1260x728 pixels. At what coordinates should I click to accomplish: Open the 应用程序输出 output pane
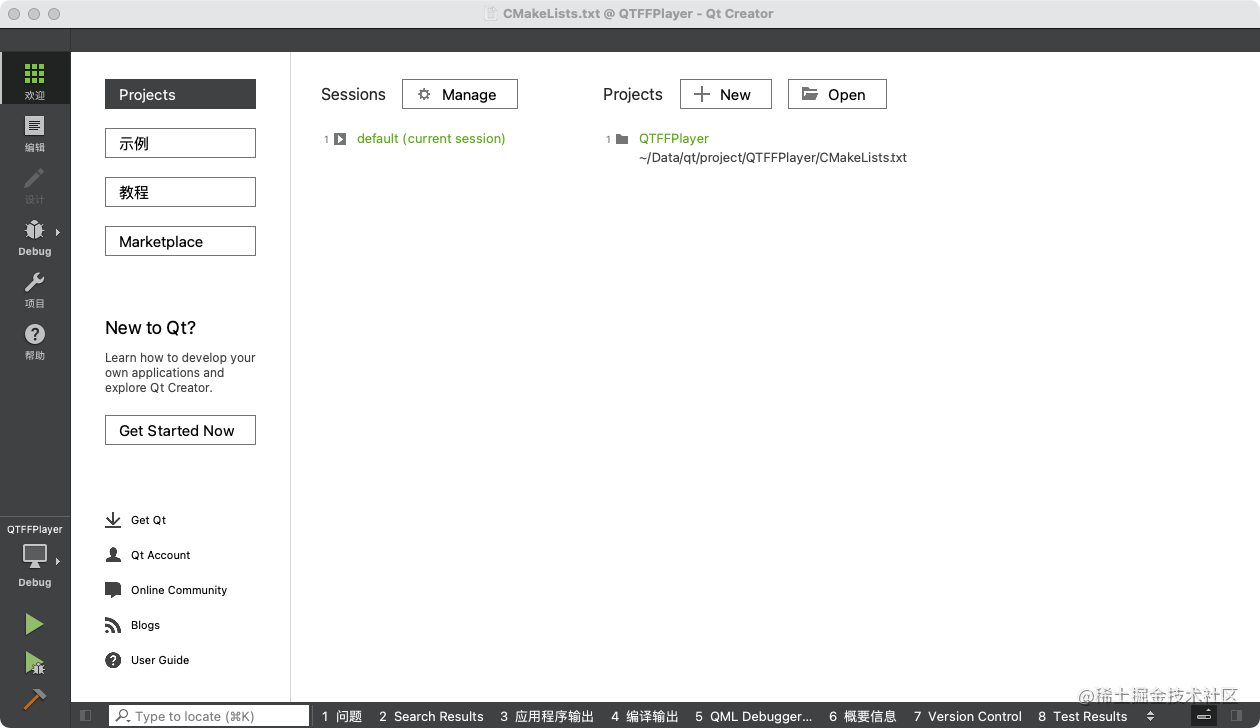pos(547,716)
